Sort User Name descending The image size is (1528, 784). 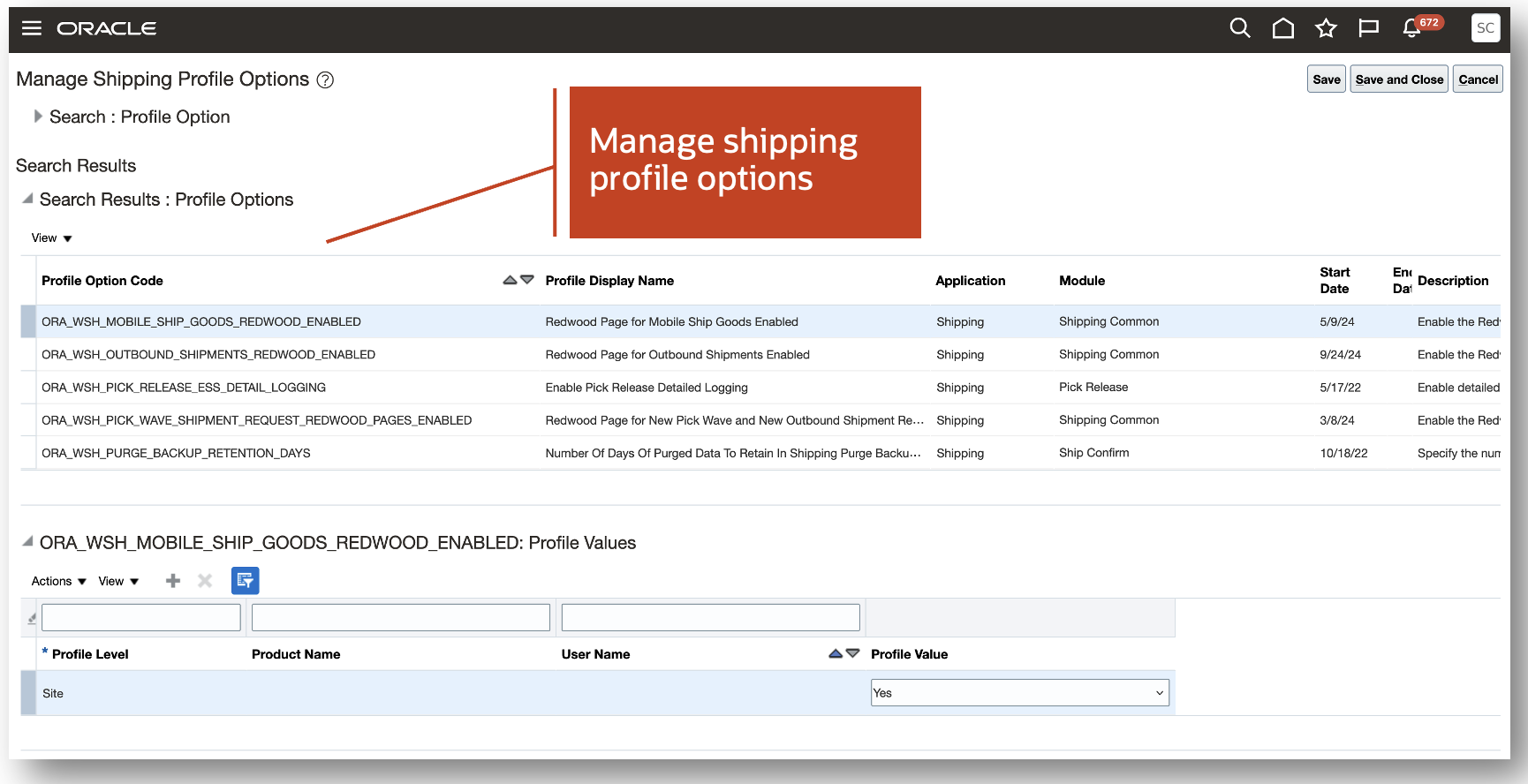(x=853, y=653)
